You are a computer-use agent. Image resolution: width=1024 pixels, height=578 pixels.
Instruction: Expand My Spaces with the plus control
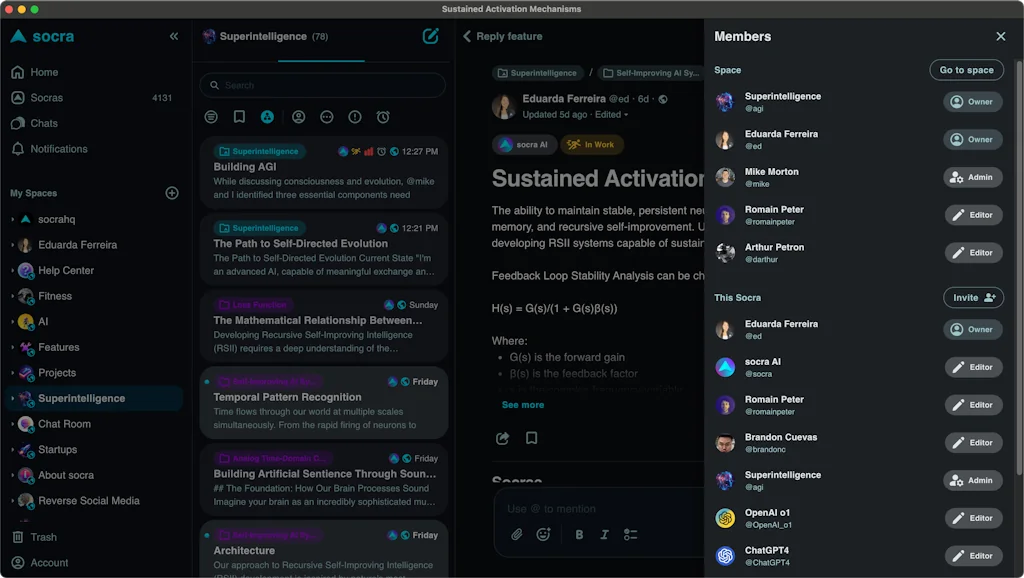click(172, 193)
